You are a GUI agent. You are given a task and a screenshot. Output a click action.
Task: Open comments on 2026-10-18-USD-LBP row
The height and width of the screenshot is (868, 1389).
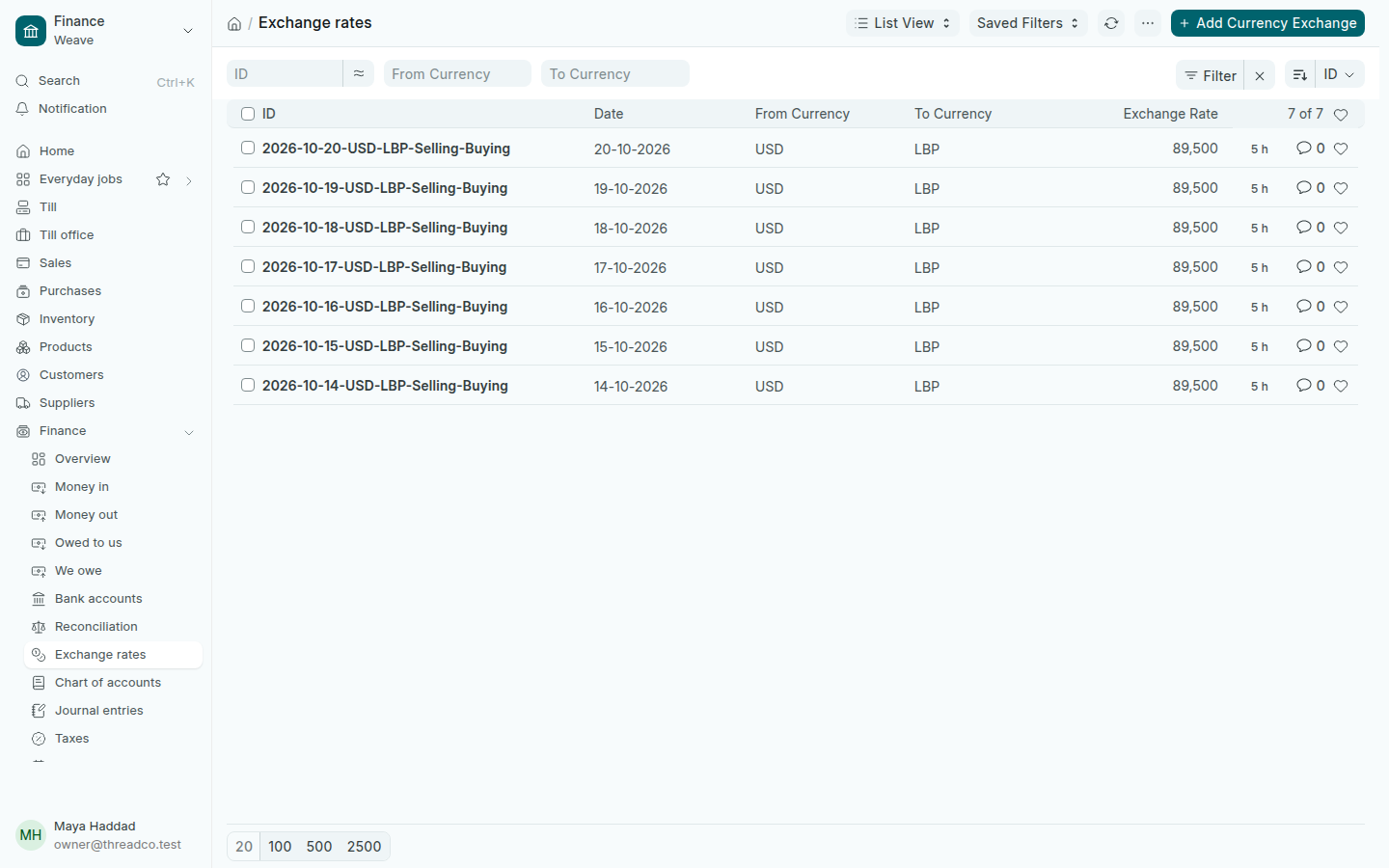[x=1310, y=228]
